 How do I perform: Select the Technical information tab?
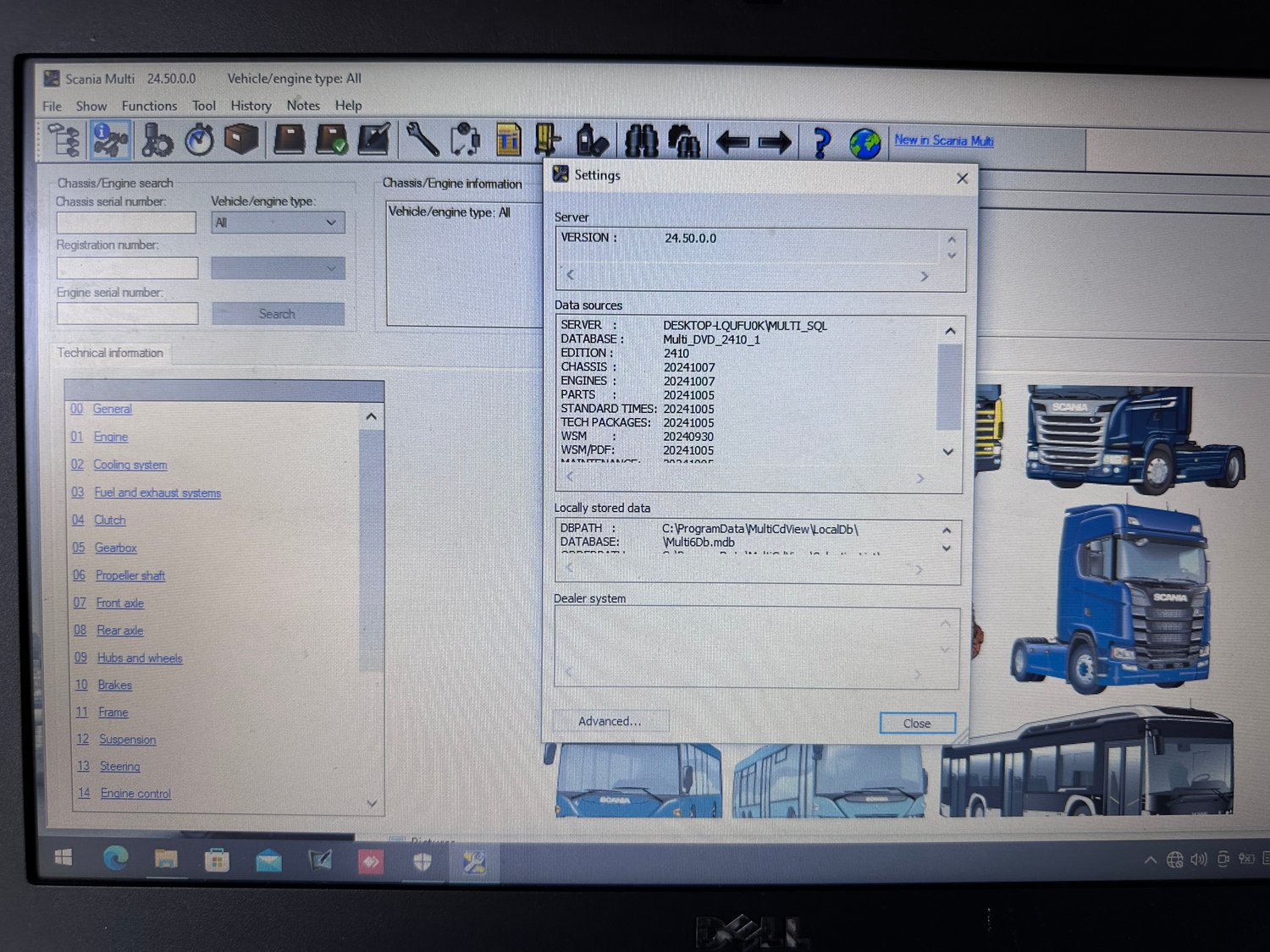tap(110, 353)
